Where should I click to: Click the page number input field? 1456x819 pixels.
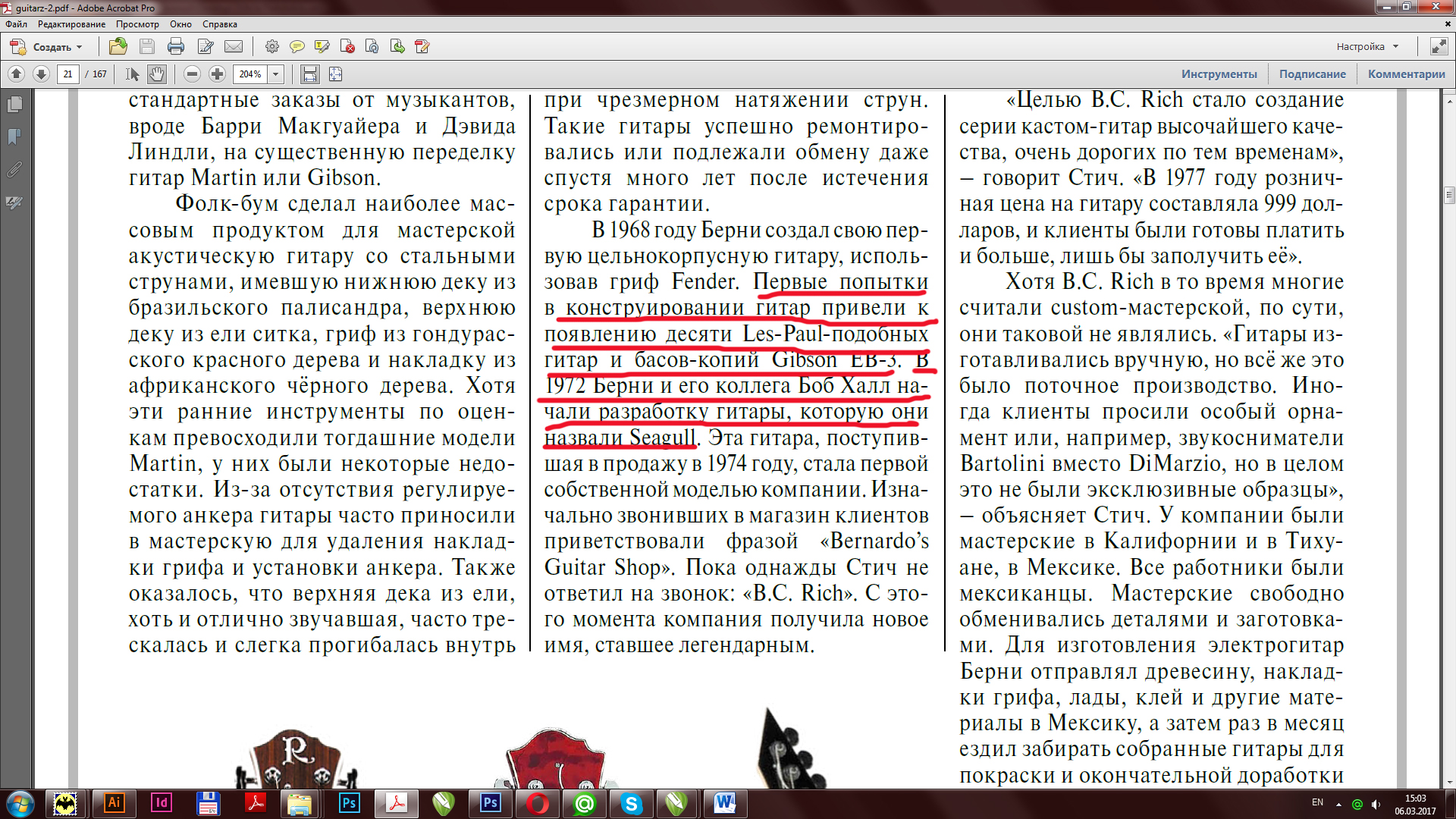[x=68, y=74]
